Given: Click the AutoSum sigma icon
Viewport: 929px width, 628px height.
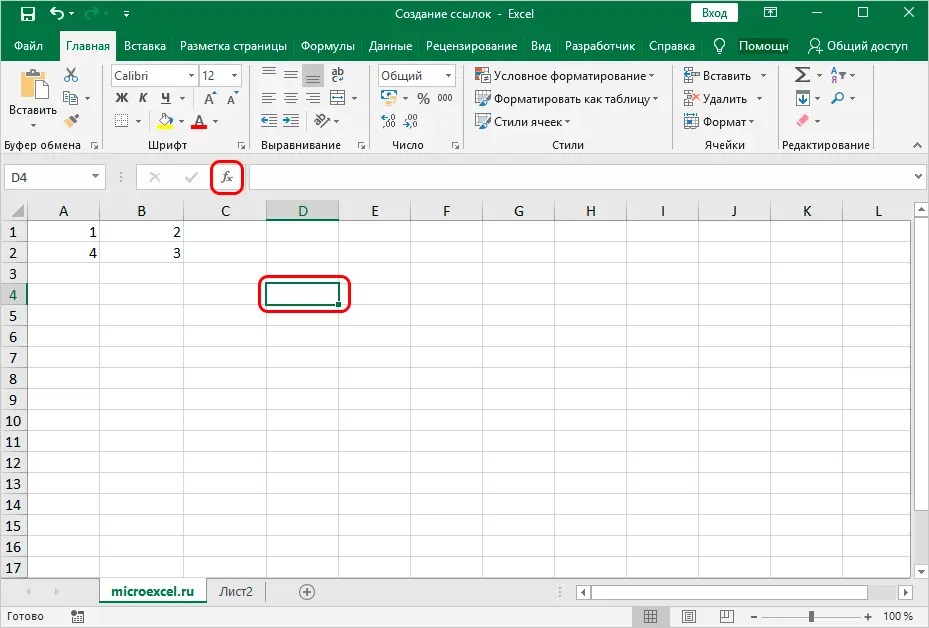Looking at the screenshot, I should [x=802, y=75].
